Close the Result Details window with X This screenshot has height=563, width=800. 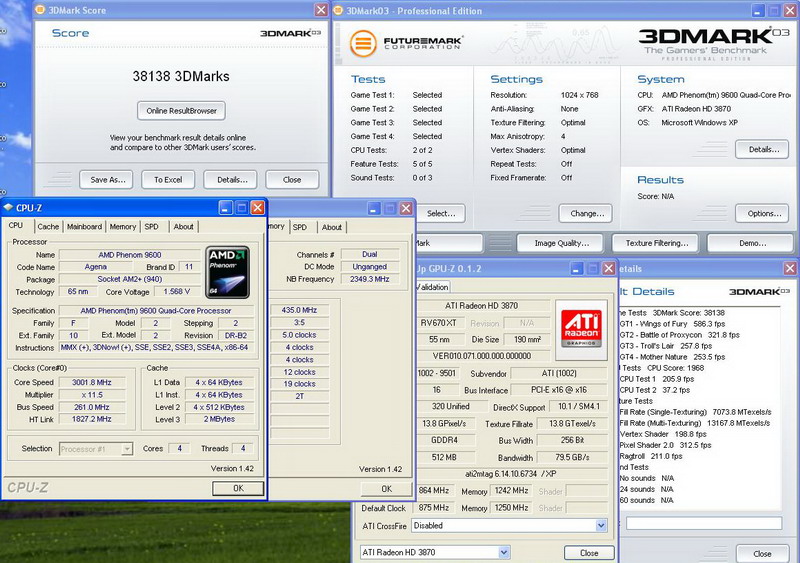tap(790, 268)
